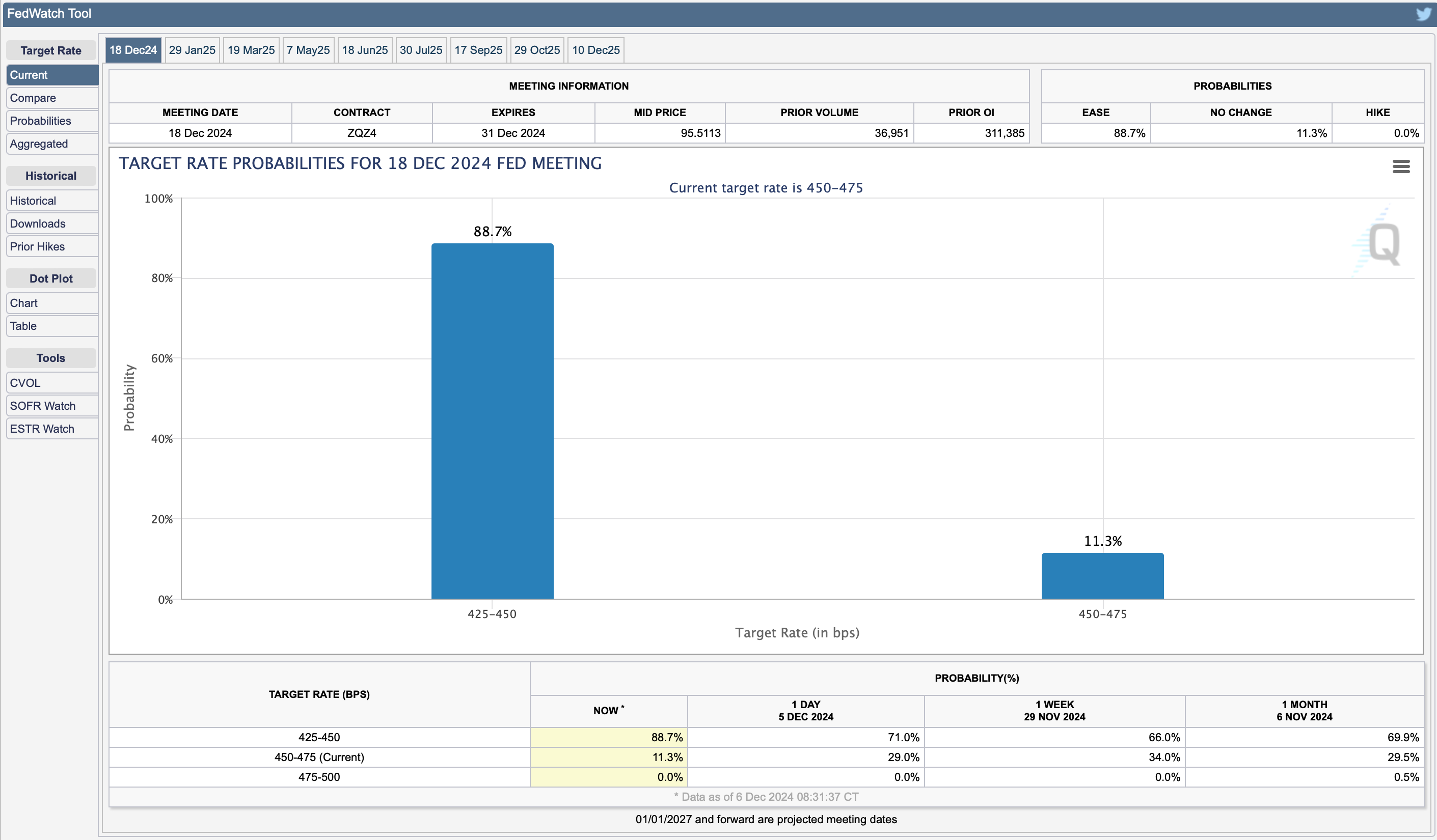1437x840 pixels.
Task: Go to Downloads in sidebar
Action: pos(51,223)
